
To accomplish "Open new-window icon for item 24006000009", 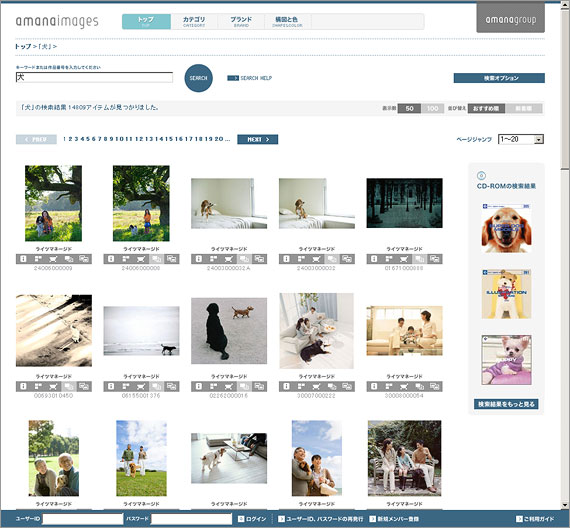I will [x=84, y=259].
